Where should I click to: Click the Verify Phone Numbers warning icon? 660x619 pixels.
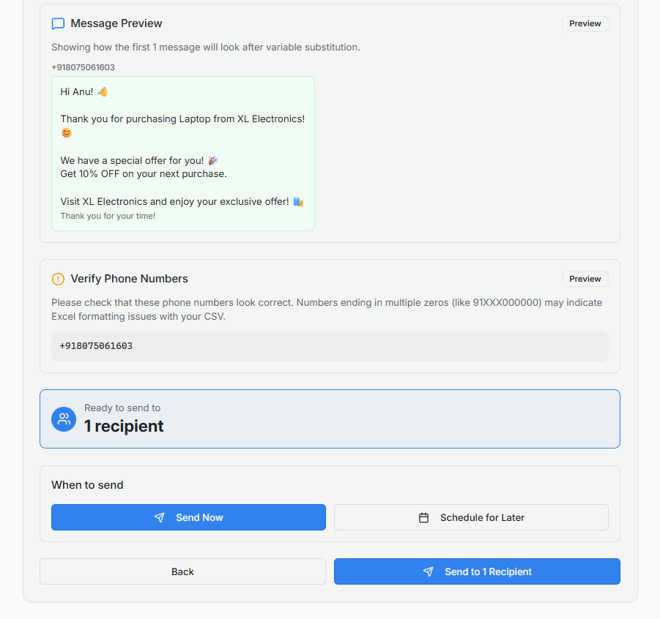tap(58, 279)
